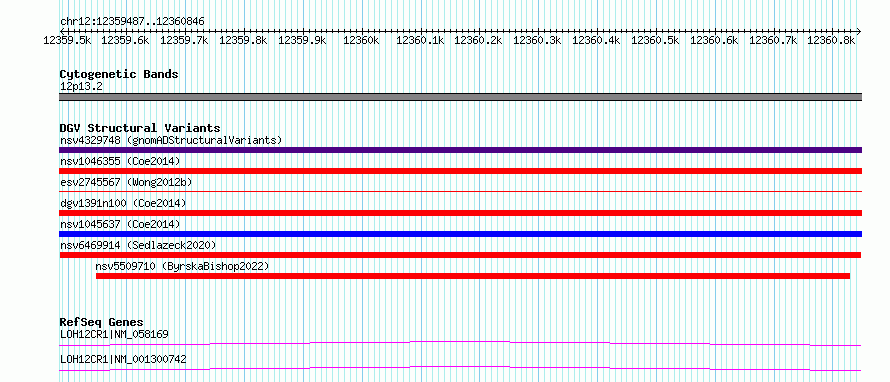Click the chr12:12359487..12360846 region label

tap(132, 22)
